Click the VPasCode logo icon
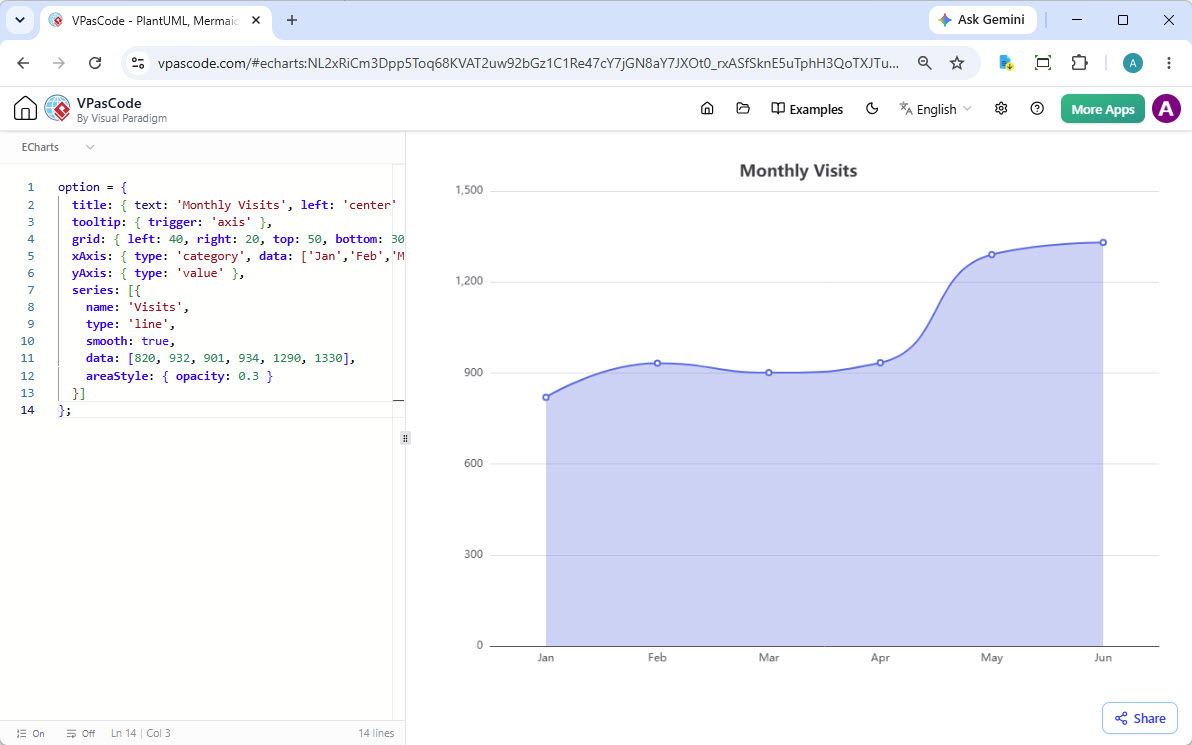Image resolution: width=1192 pixels, height=745 pixels. [58, 109]
